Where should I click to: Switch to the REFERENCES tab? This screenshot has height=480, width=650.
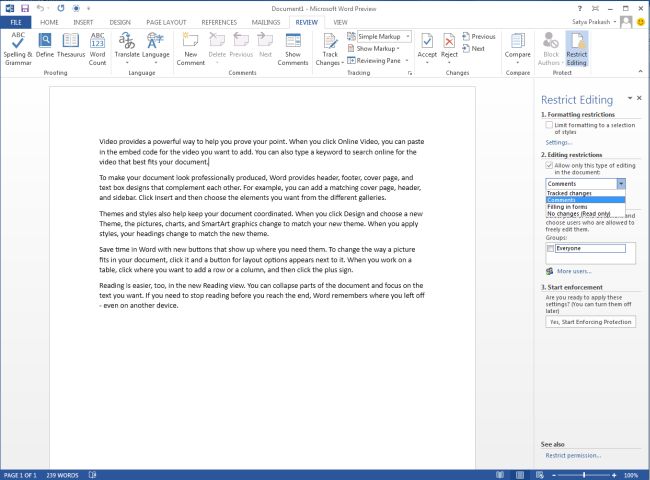tap(219, 22)
